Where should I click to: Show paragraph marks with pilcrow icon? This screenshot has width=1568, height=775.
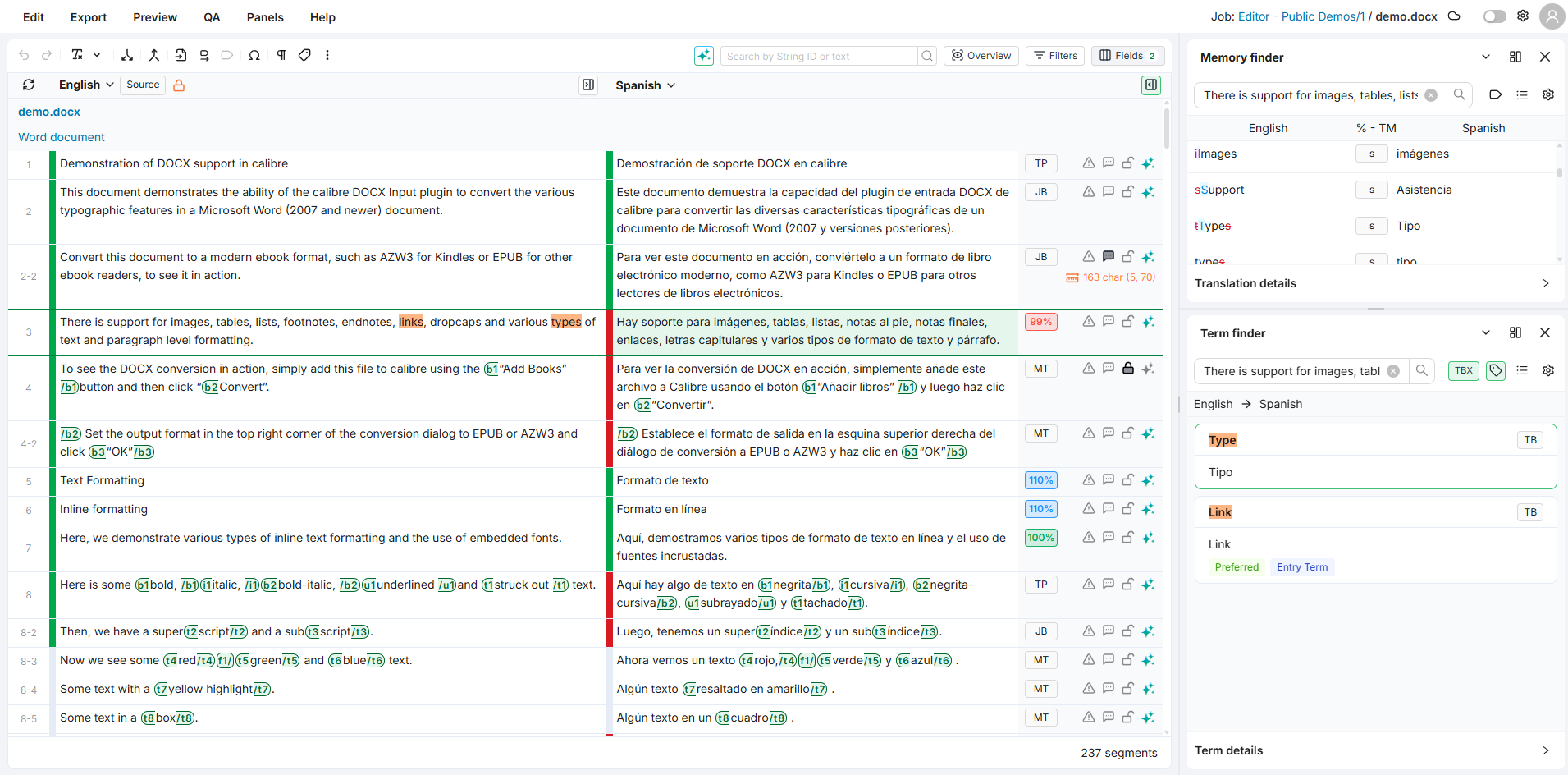[x=281, y=55]
